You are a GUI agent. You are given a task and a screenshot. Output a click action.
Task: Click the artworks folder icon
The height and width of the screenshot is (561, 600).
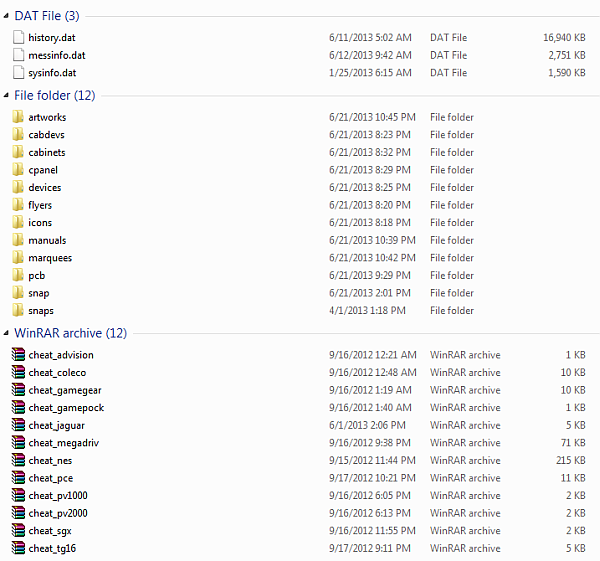point(18,117)
